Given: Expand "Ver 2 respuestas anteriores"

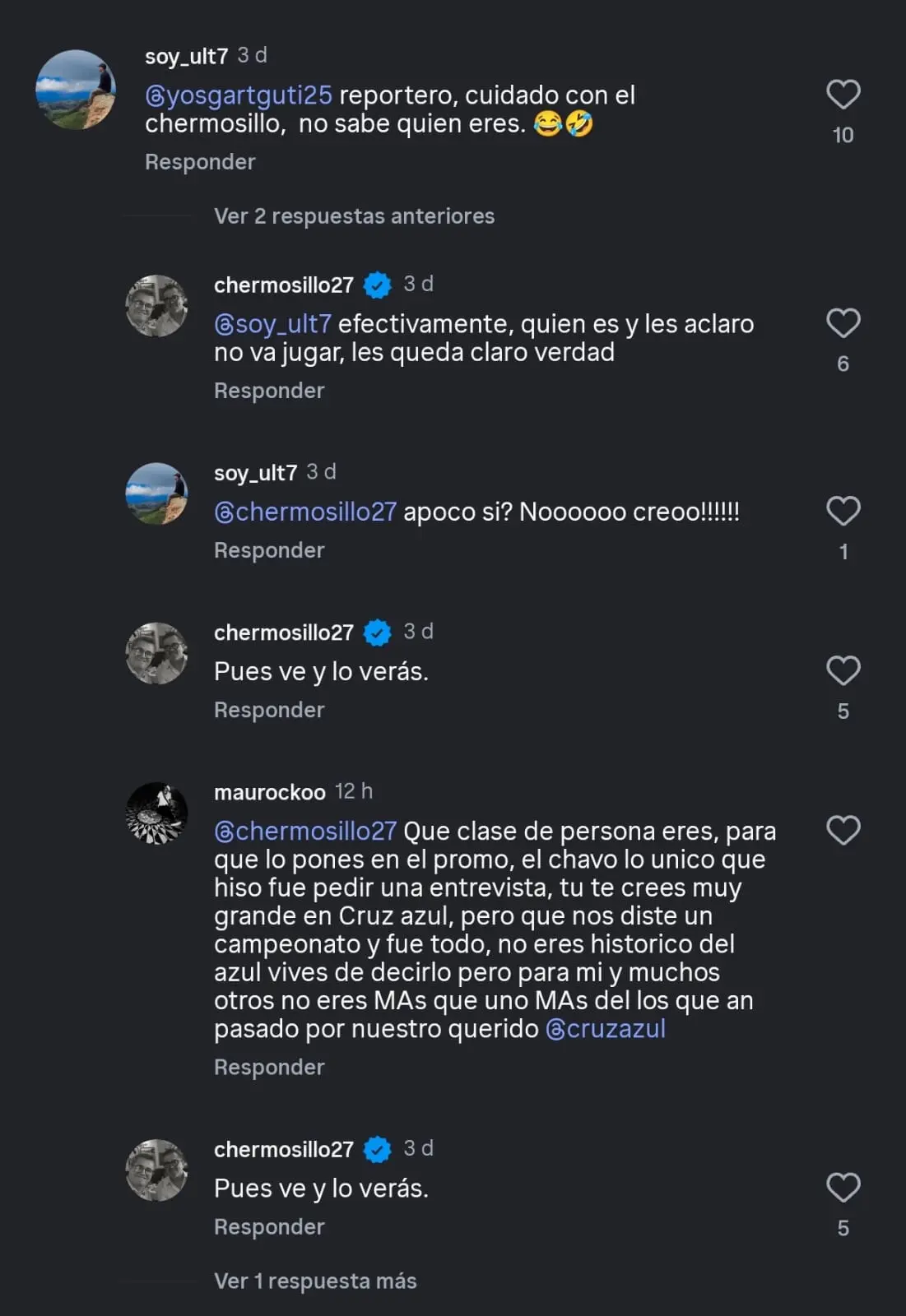Looking at the screenshot, I should pyautogui.click(x=354, y=216).
